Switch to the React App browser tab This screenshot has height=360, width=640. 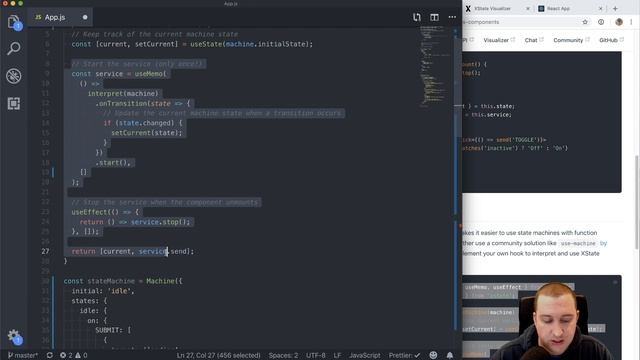pos(558,8)
